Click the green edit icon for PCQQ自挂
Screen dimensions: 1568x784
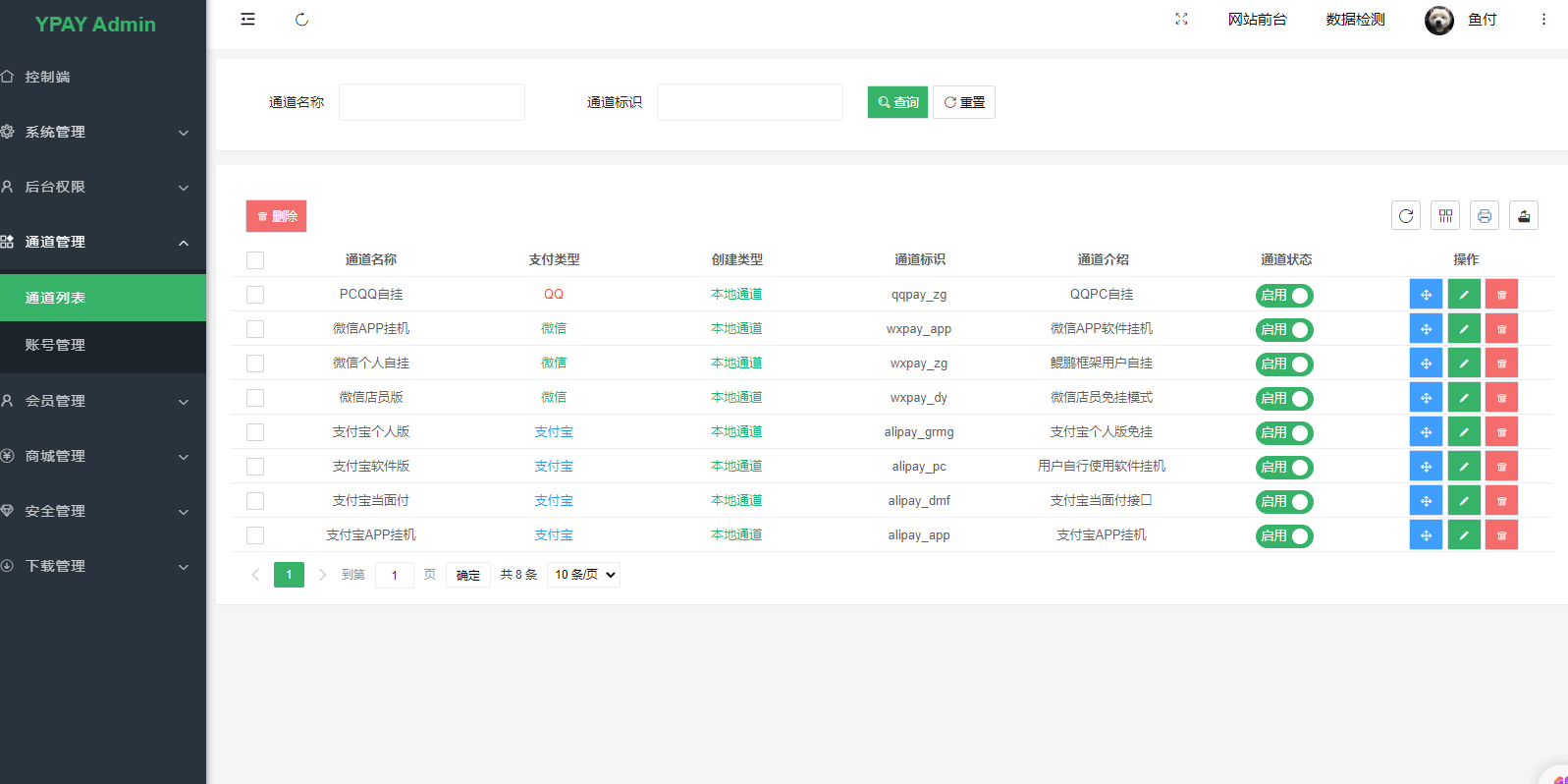point(1464,295)
